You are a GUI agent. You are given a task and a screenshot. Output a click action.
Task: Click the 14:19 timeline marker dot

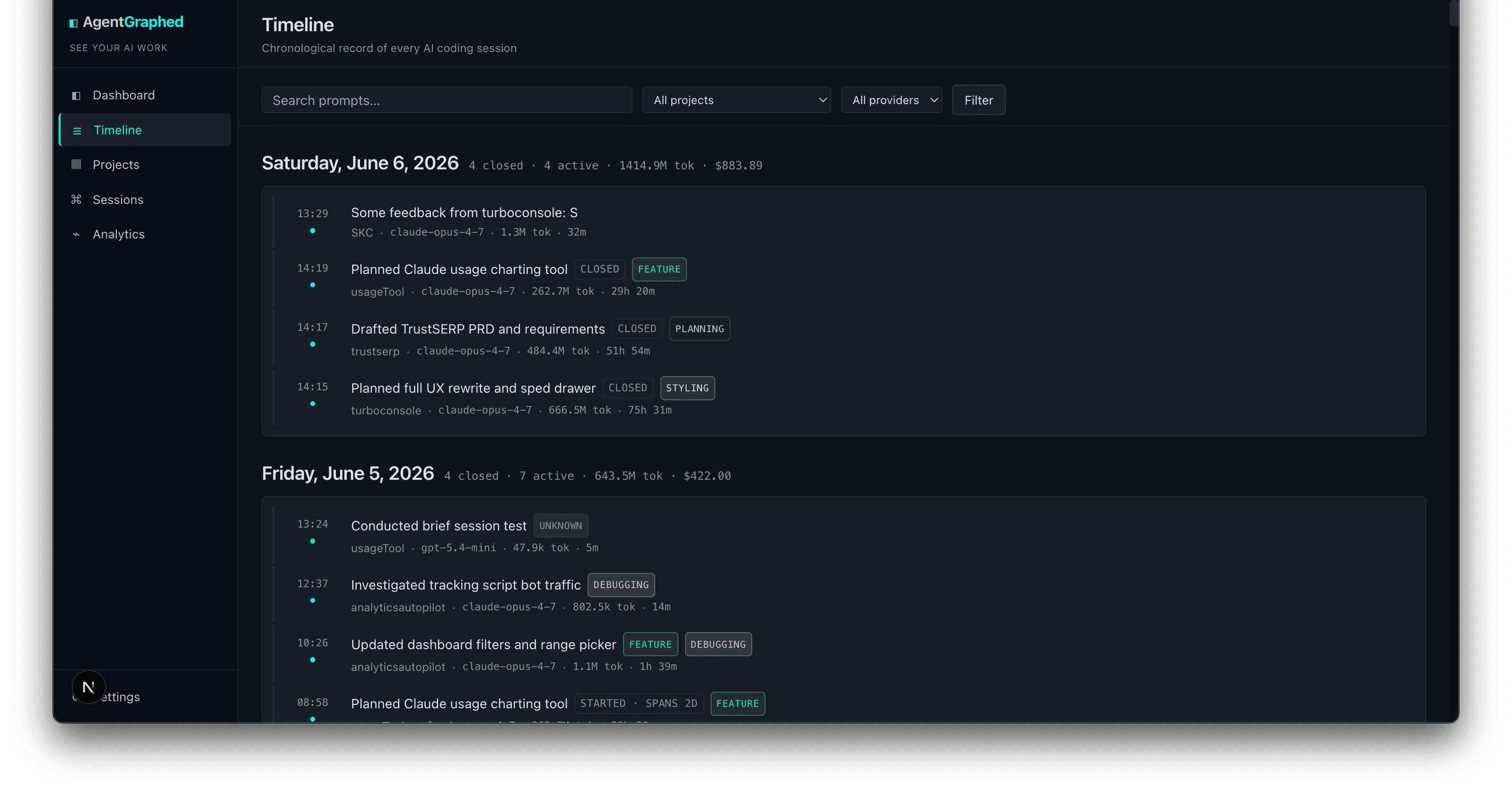tap(313, 285)
